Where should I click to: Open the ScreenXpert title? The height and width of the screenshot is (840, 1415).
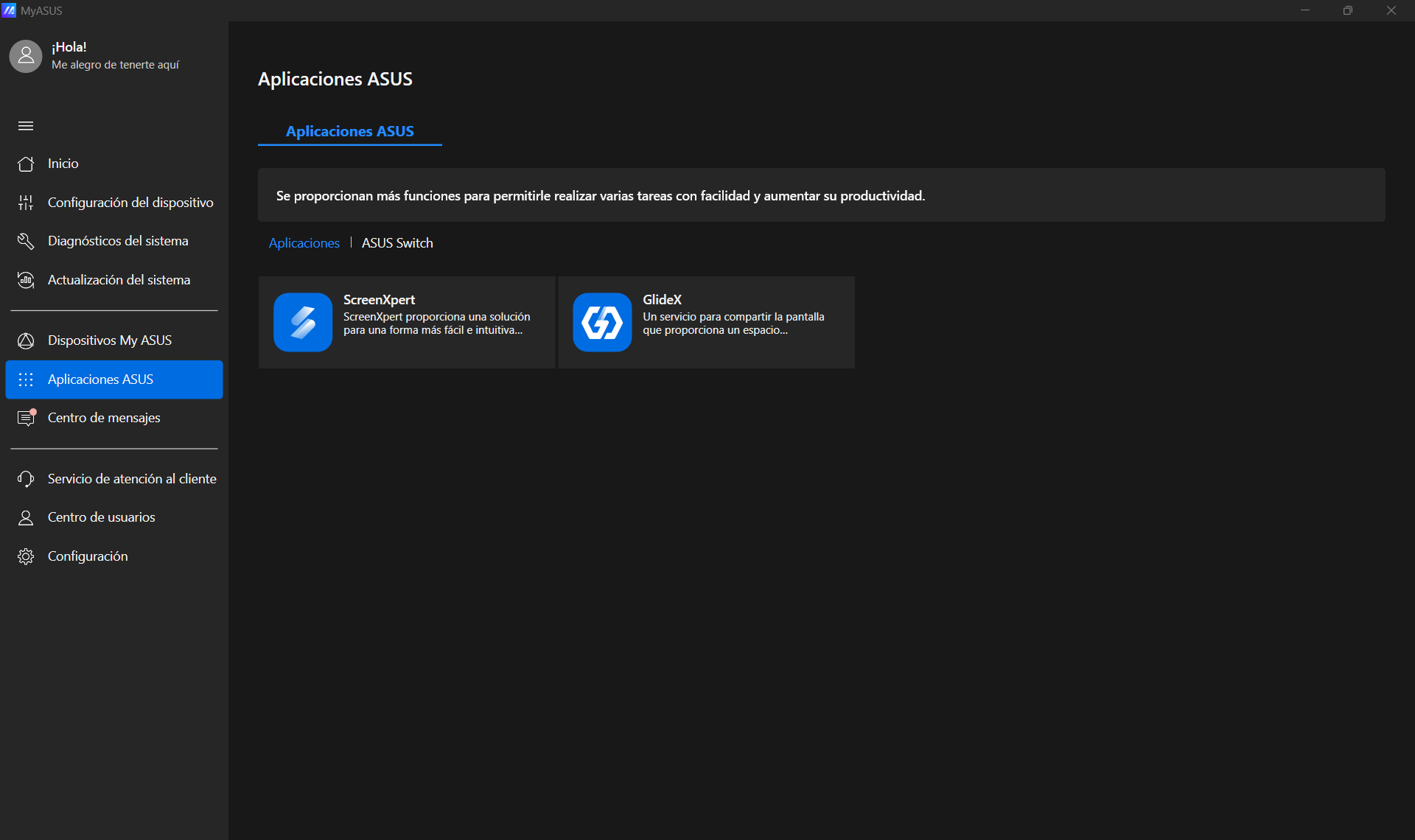379,300
